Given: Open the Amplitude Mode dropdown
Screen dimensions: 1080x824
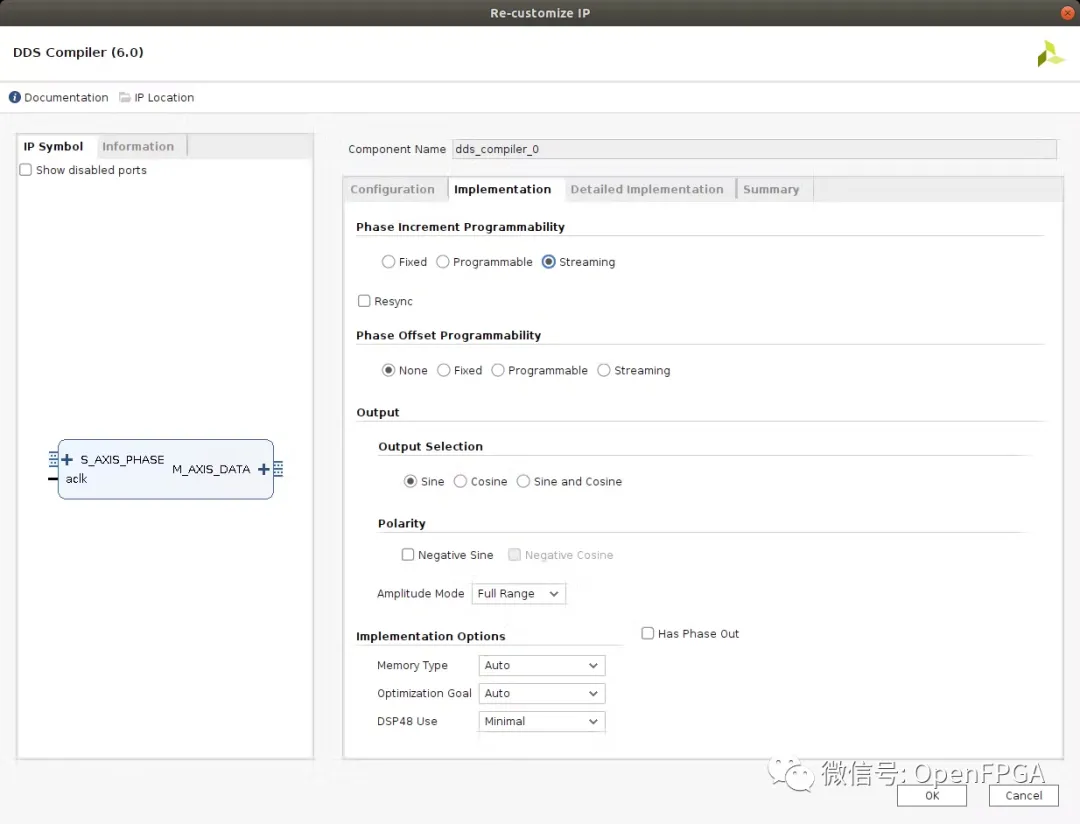Looking at the screenshot, I should pyautogui.click(x=519, y=594).
